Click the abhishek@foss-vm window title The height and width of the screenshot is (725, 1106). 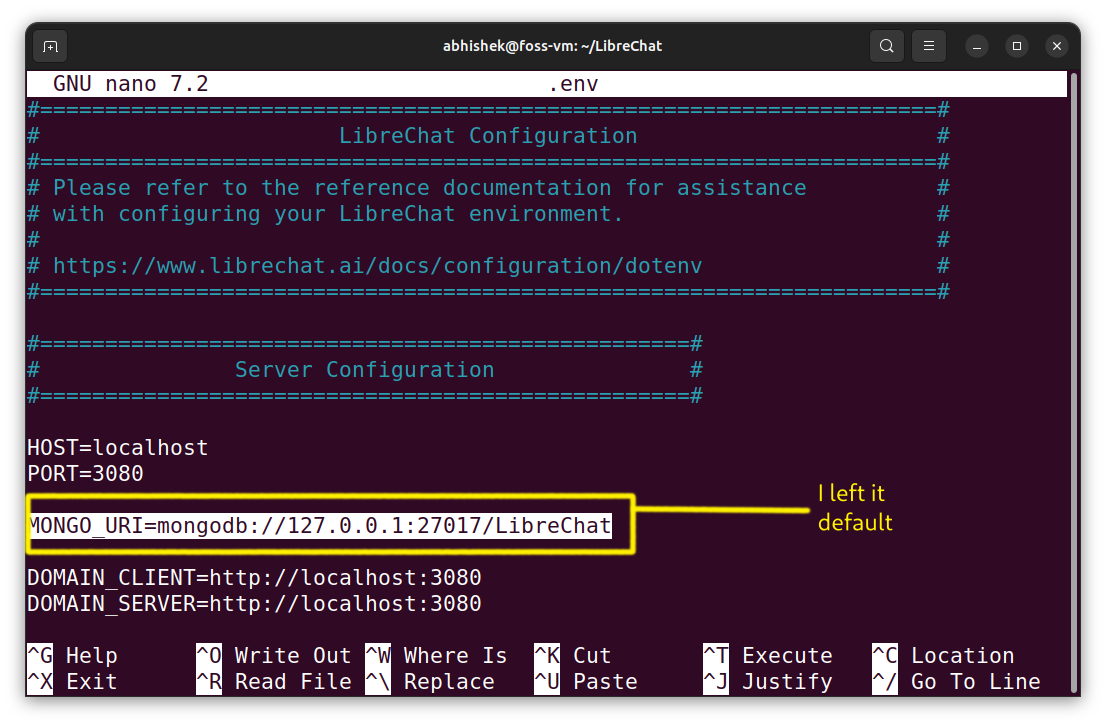(553, 46)
